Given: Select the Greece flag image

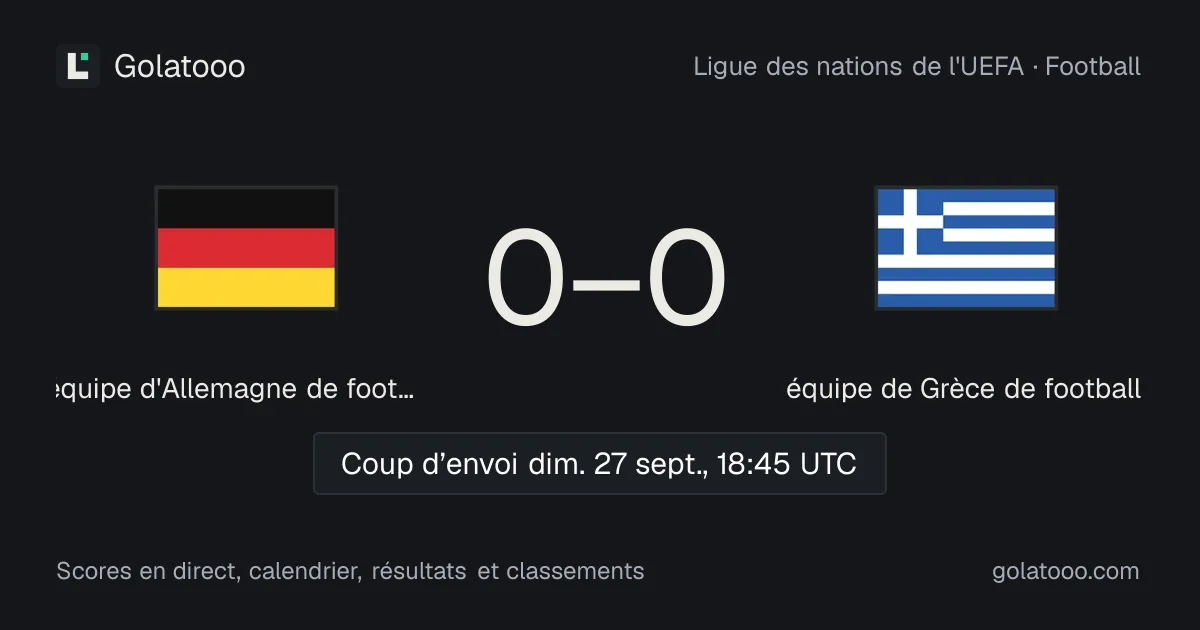Looking at the screenshot, I should [x=966, y=248].
